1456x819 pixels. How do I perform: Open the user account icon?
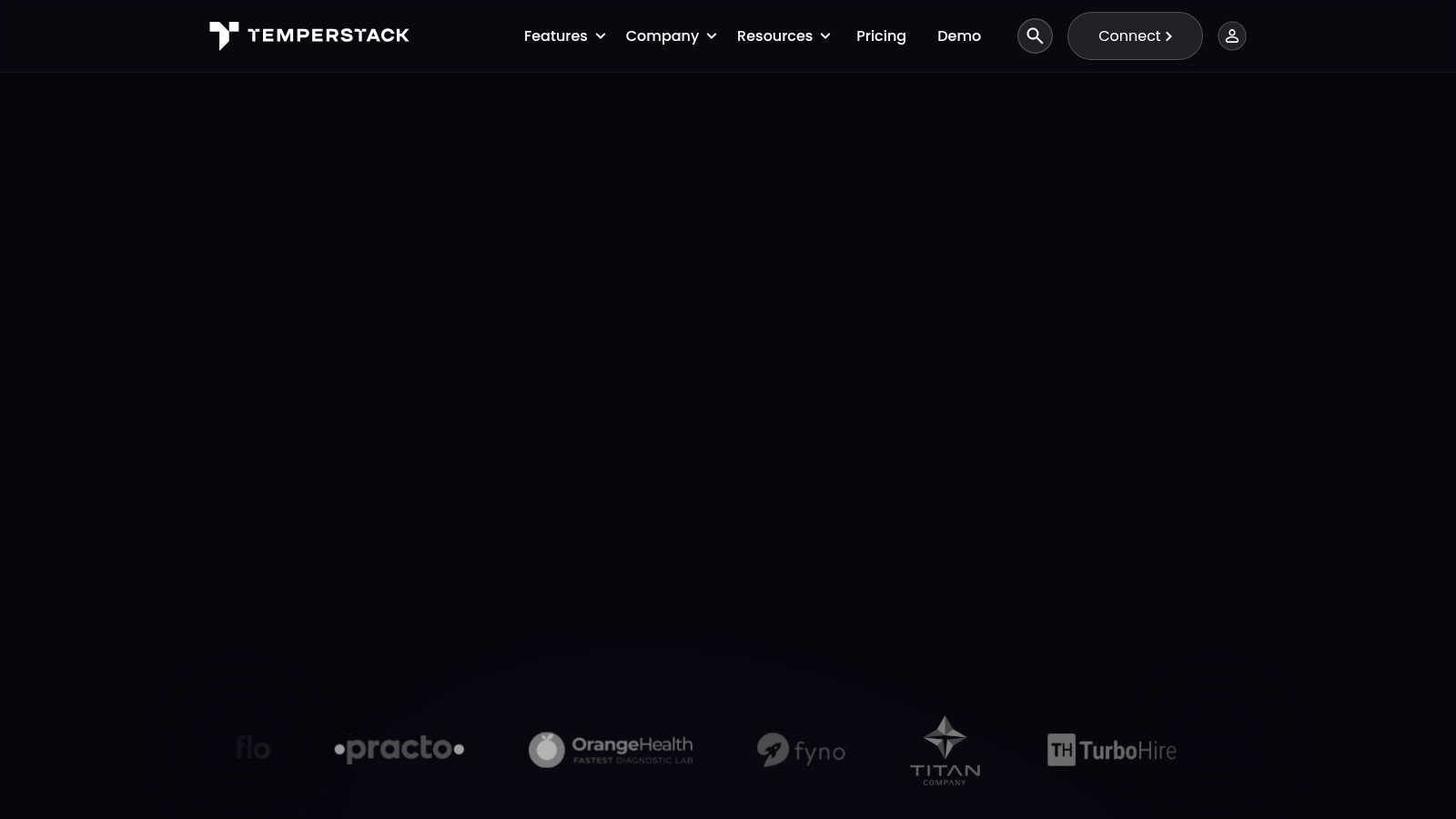(x=1232, y=35)
